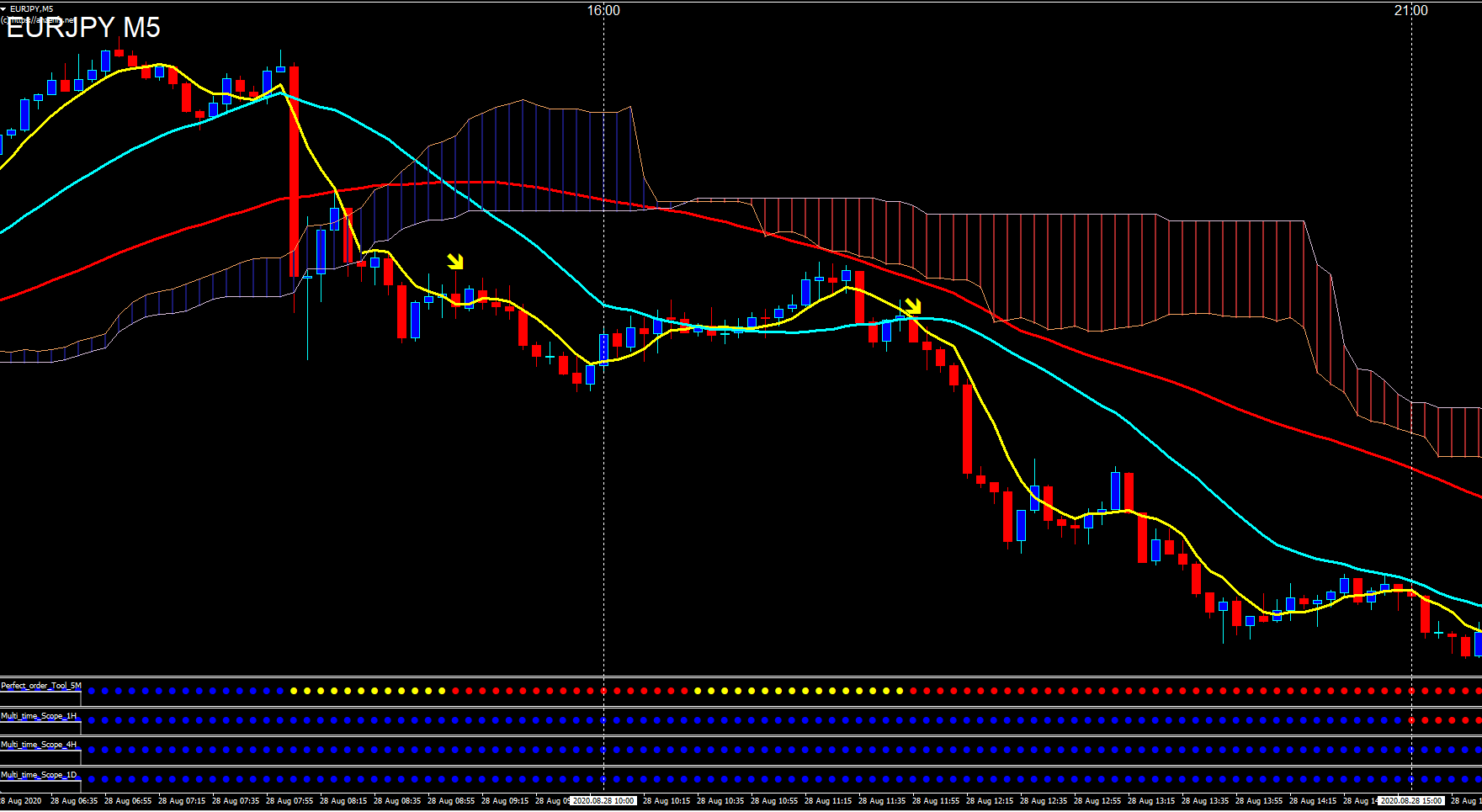Select the yellow sell arrow above 08:55 candles

coord(455,262)
